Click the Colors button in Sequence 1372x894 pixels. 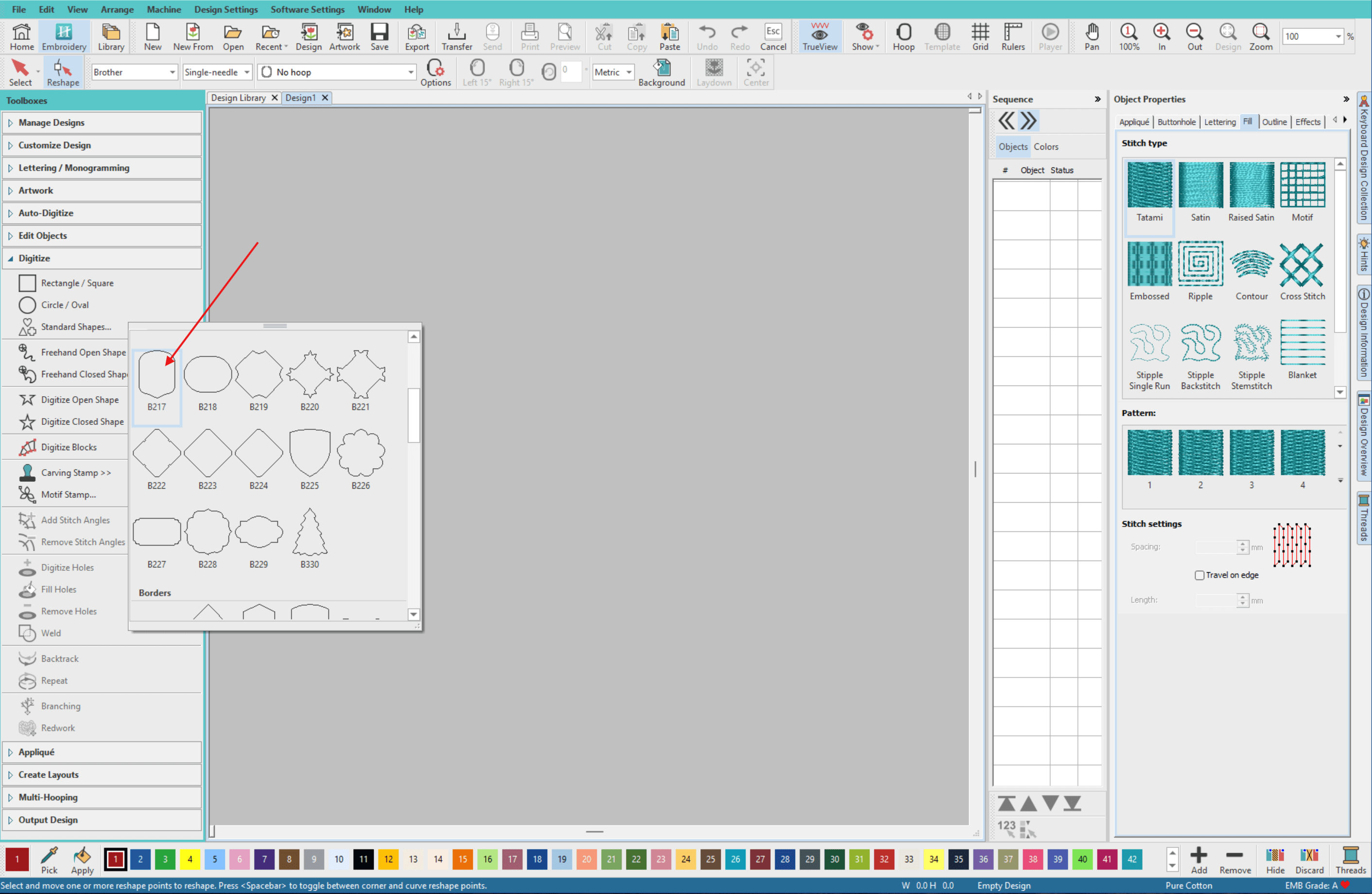tap(1046, 146)
